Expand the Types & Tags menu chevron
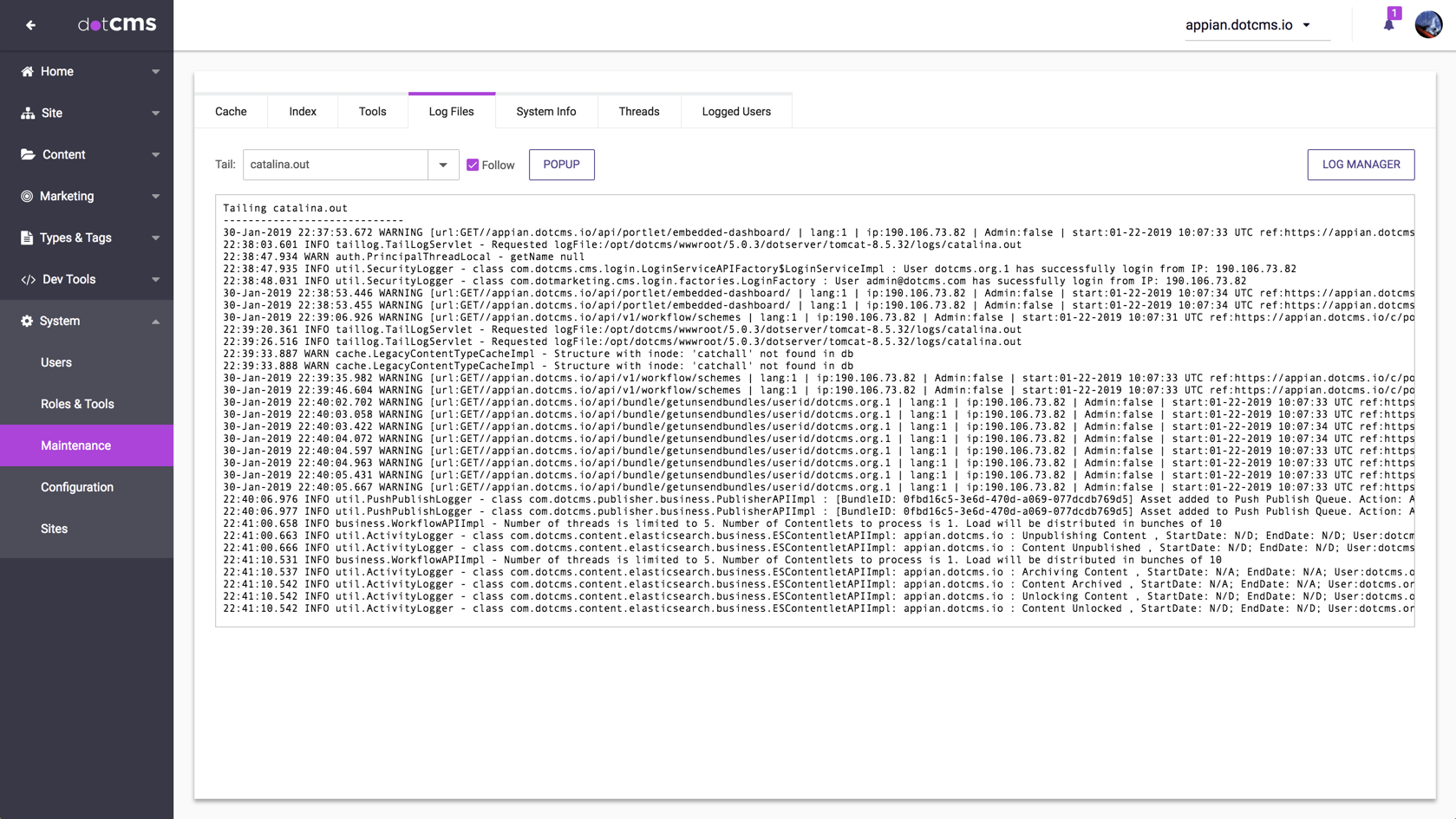Screen dimensions: 1456x819 (x=156, y=237)
